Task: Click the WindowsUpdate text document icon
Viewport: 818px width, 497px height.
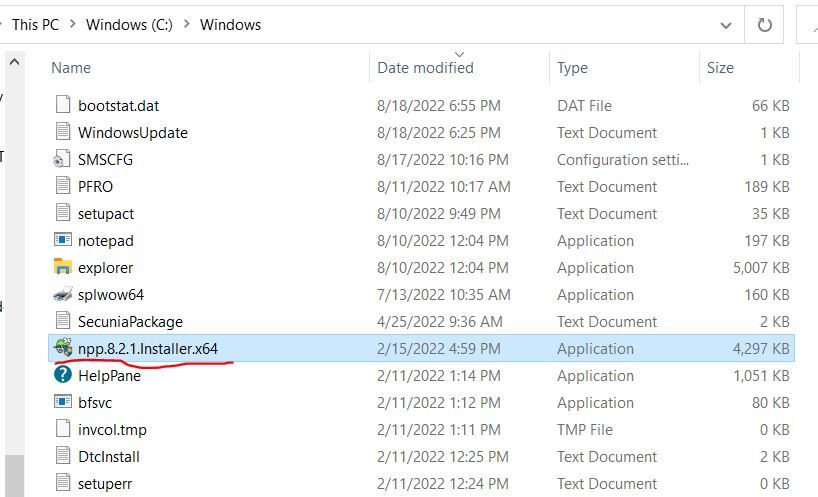Action: pyautogui.click(x=63, y=131)
